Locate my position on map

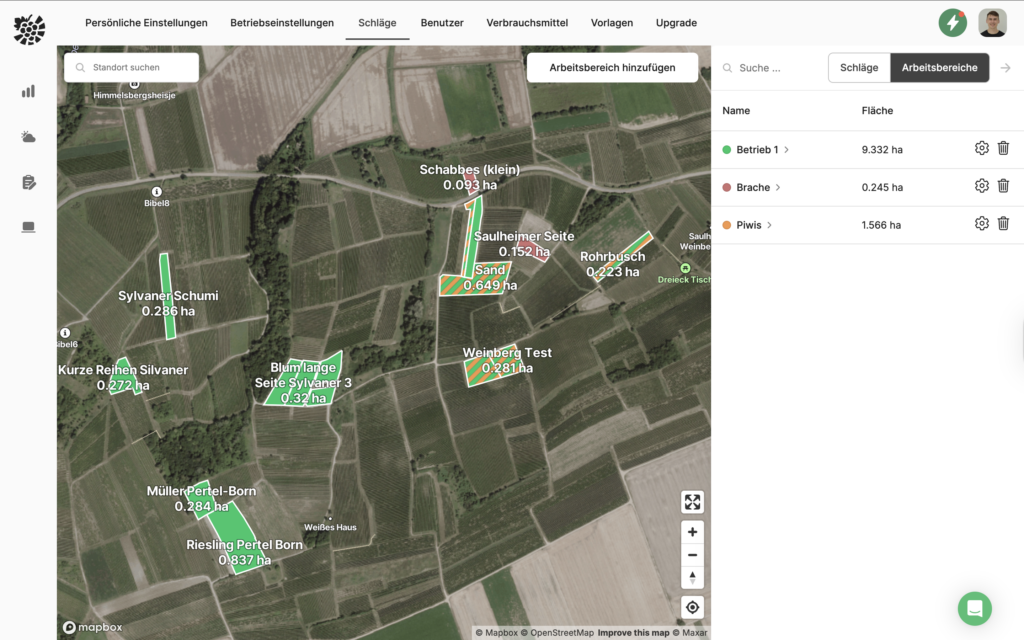click(x=692, y=607)
